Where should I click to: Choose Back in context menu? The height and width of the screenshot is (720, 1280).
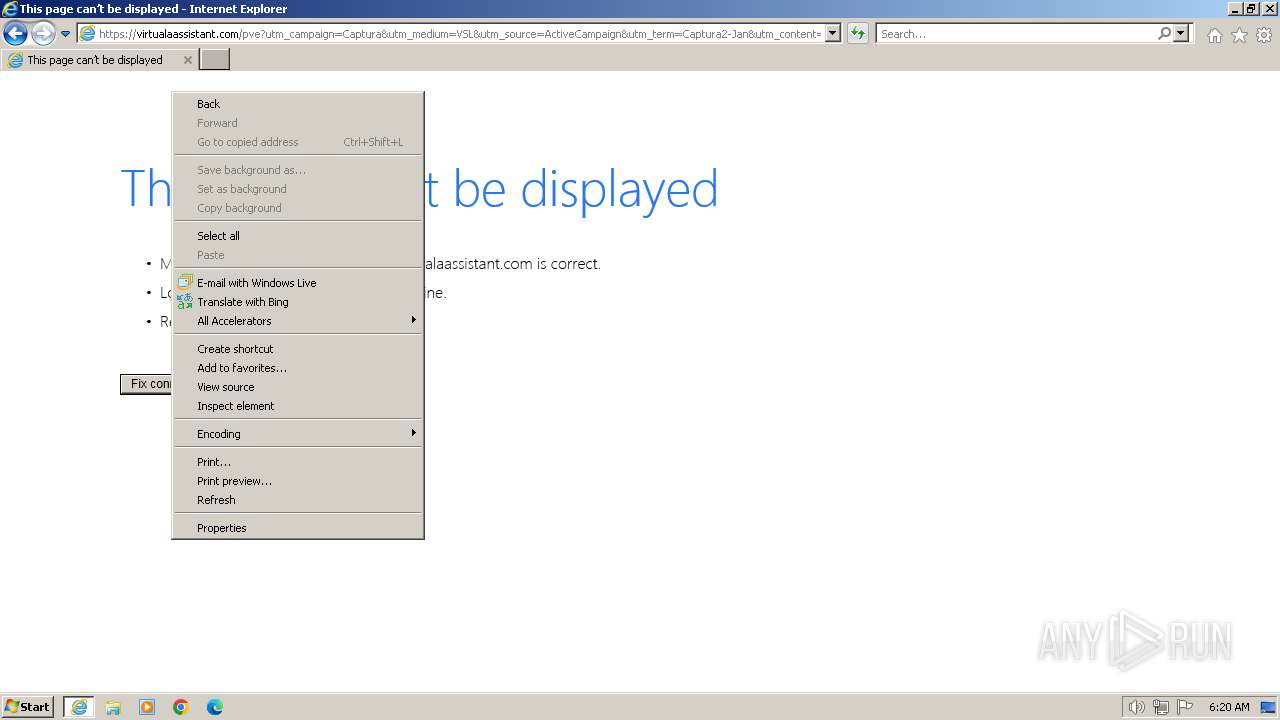[x=298, y=104]
